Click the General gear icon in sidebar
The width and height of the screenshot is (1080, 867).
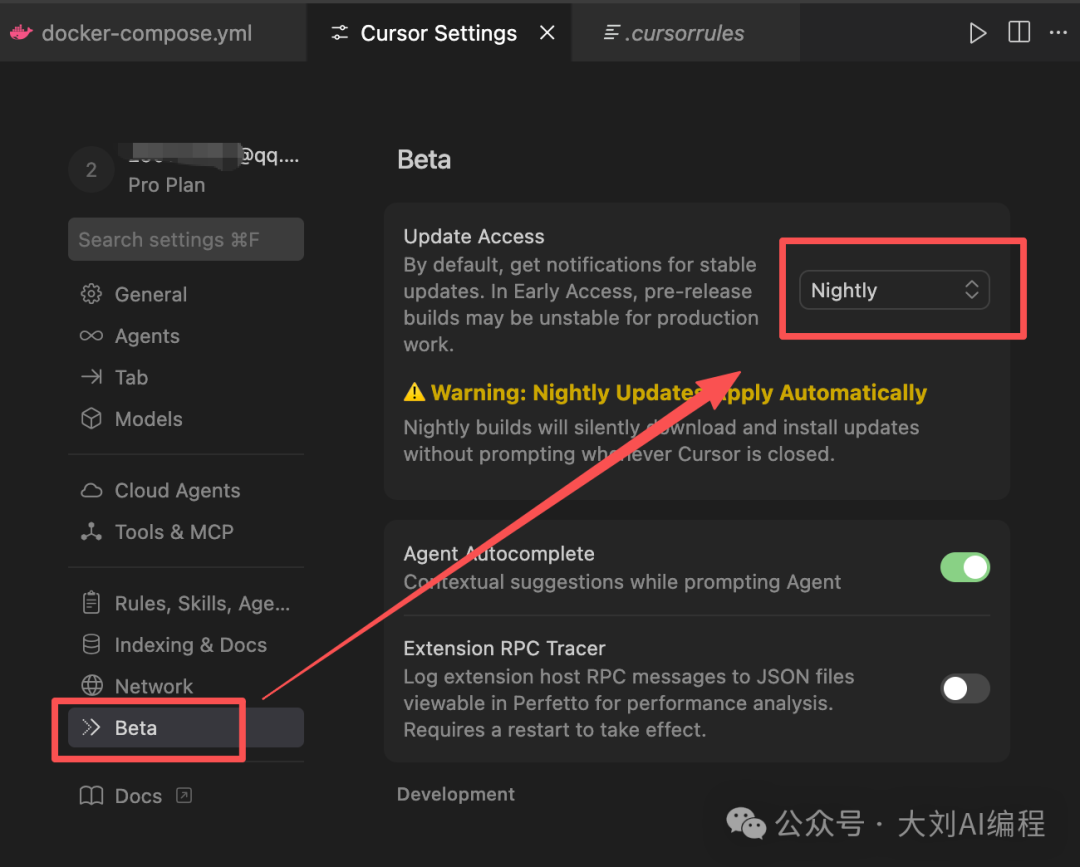92,294
